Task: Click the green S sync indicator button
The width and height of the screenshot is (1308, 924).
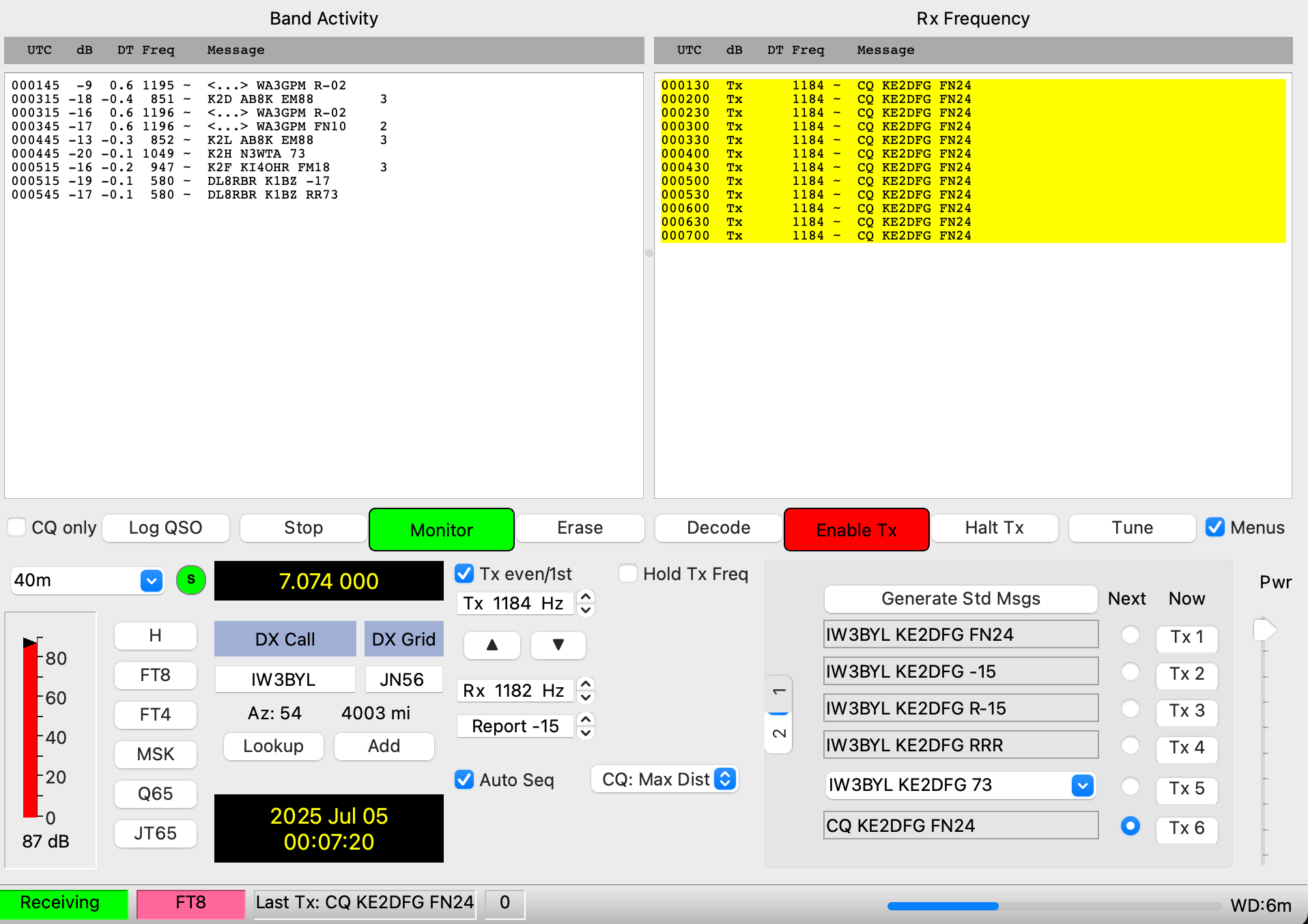Action: [x=191, y=580]
